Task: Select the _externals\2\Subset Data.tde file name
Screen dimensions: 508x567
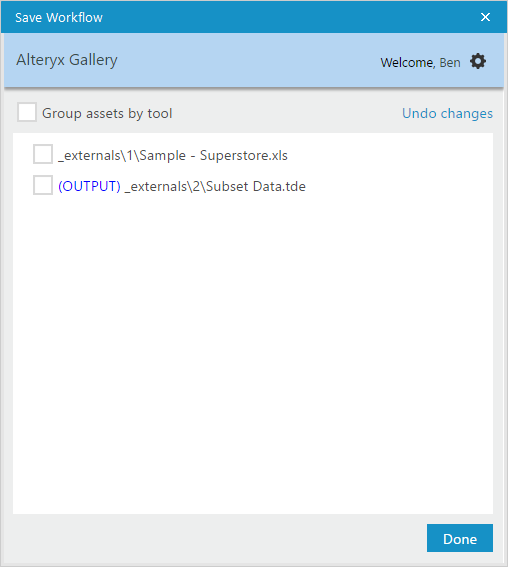Action: [x=215, y=187]
